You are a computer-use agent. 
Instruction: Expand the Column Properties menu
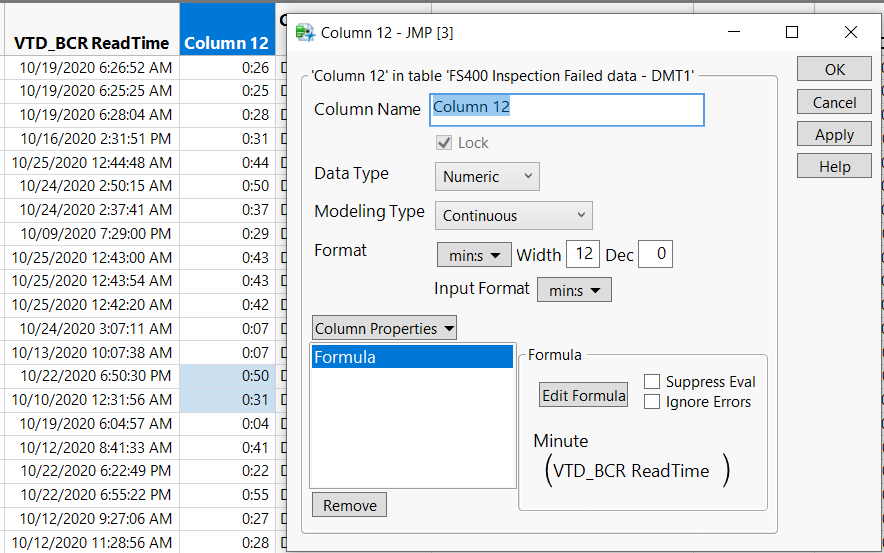click(x=384, y=328)
